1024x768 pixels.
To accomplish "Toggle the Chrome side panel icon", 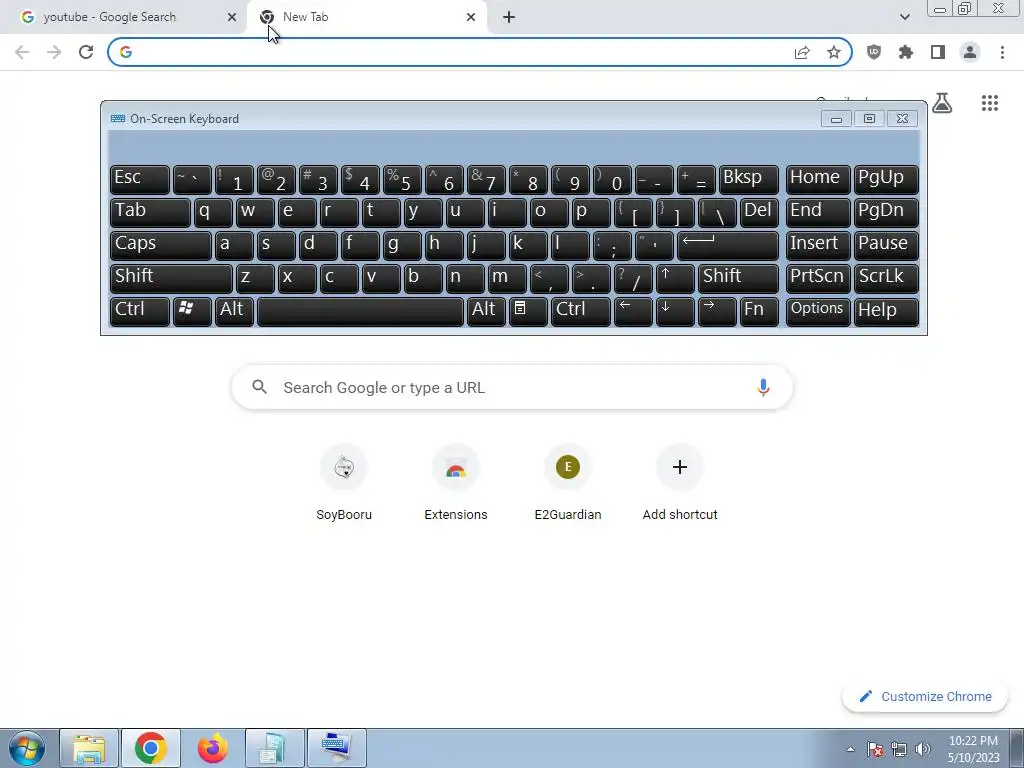I will (938, 52).
